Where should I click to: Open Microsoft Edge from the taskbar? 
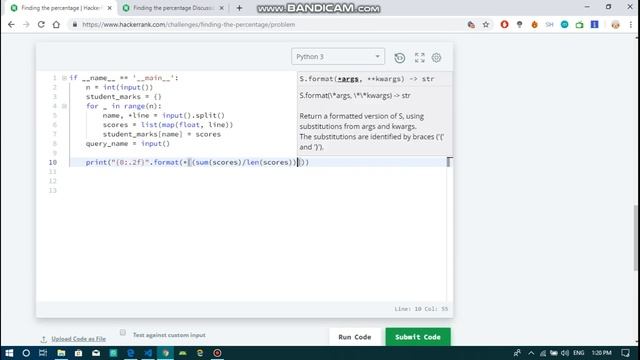pos(131,353)
